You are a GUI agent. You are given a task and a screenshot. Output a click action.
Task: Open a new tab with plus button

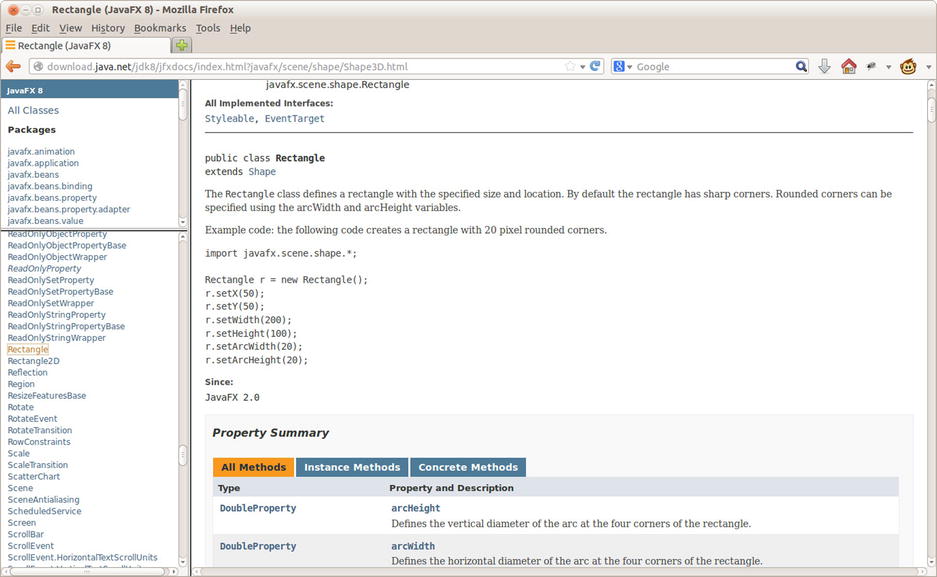pos(182,45)
